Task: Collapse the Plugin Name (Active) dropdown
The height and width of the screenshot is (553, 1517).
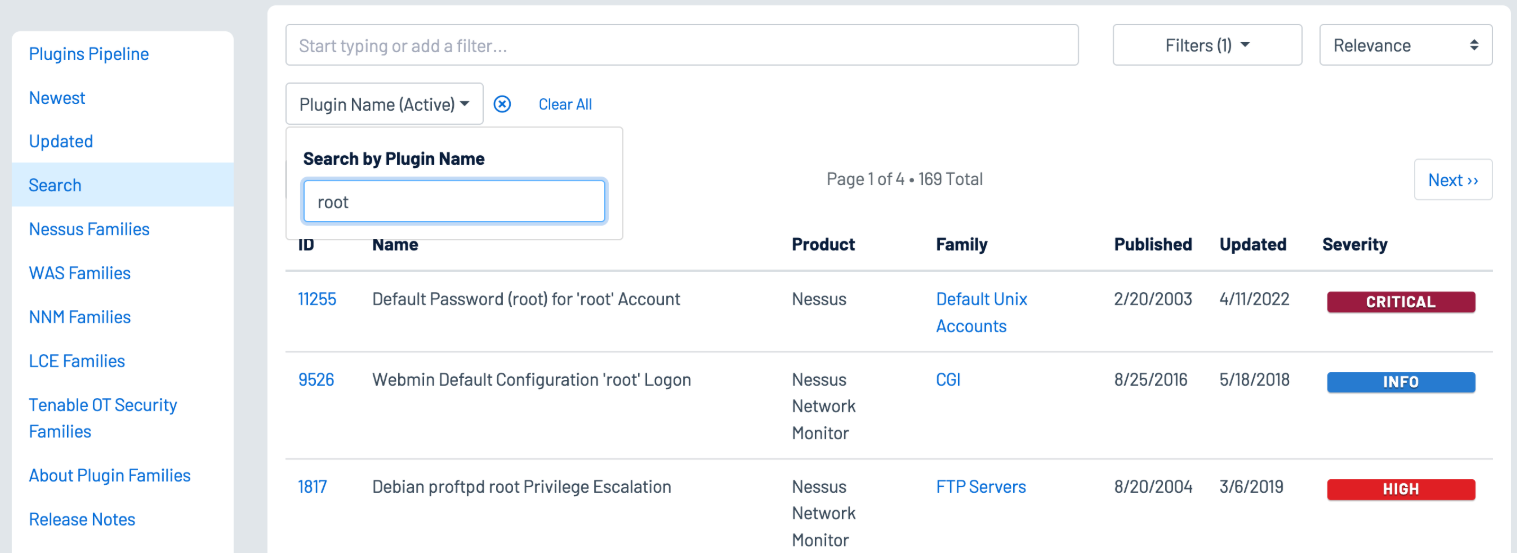Action: click(x=384, y=104)
